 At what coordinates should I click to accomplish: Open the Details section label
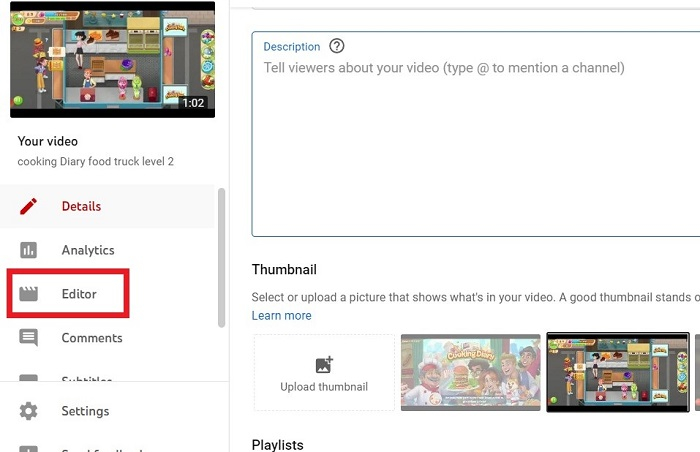click(81, 206)
